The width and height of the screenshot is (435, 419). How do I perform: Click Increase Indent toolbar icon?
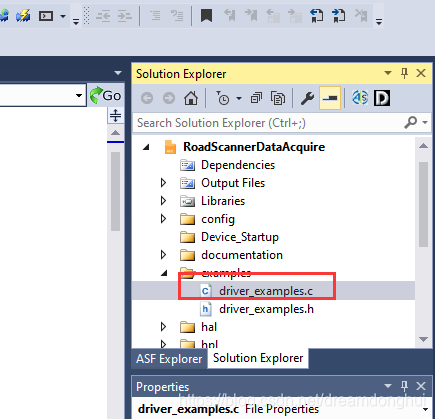125,16
